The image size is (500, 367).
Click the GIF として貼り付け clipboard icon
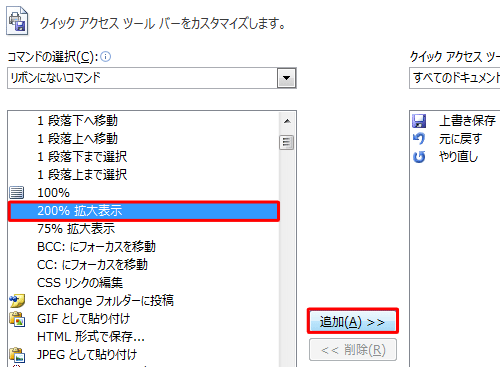(17, 319)
